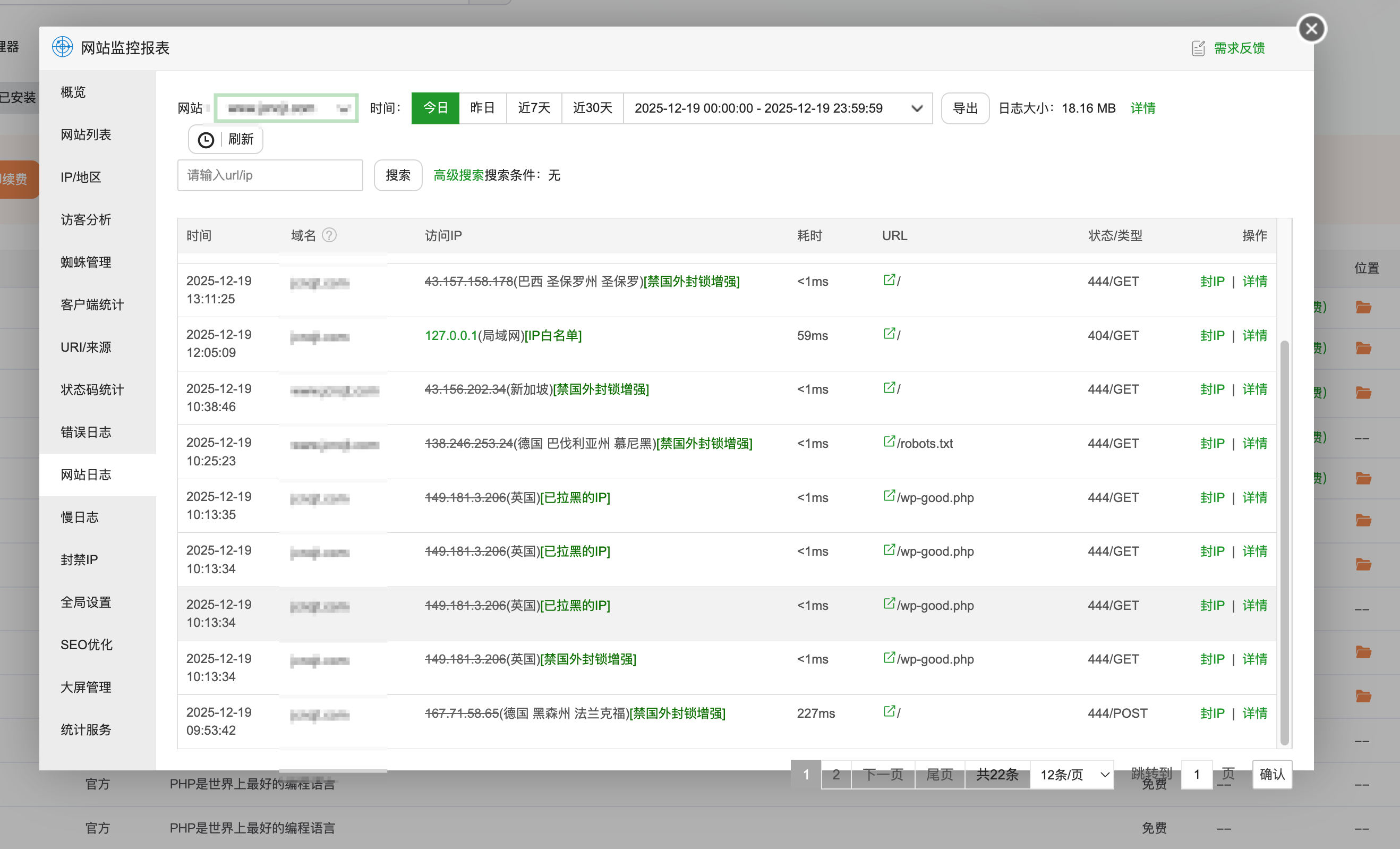
Task: Click the 搜索 magnifier search button
Action: (x=397, y=175)
